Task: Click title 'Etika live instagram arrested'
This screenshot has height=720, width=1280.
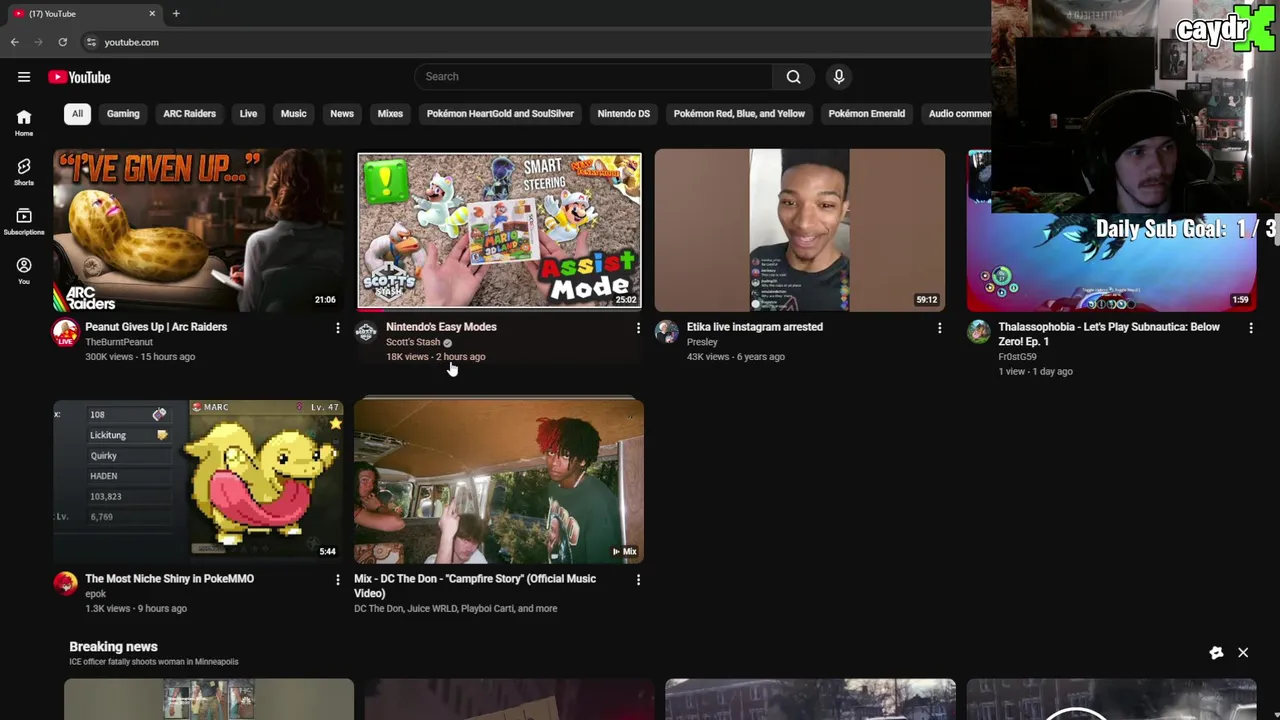Action: (755, 327)
